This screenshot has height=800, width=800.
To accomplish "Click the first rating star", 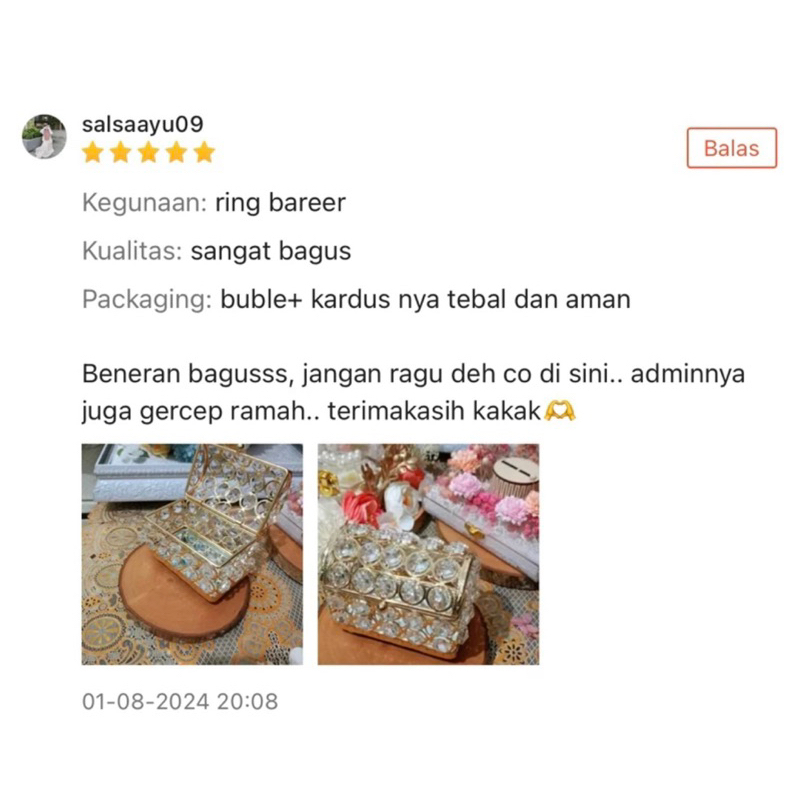I will click(93, 152).
